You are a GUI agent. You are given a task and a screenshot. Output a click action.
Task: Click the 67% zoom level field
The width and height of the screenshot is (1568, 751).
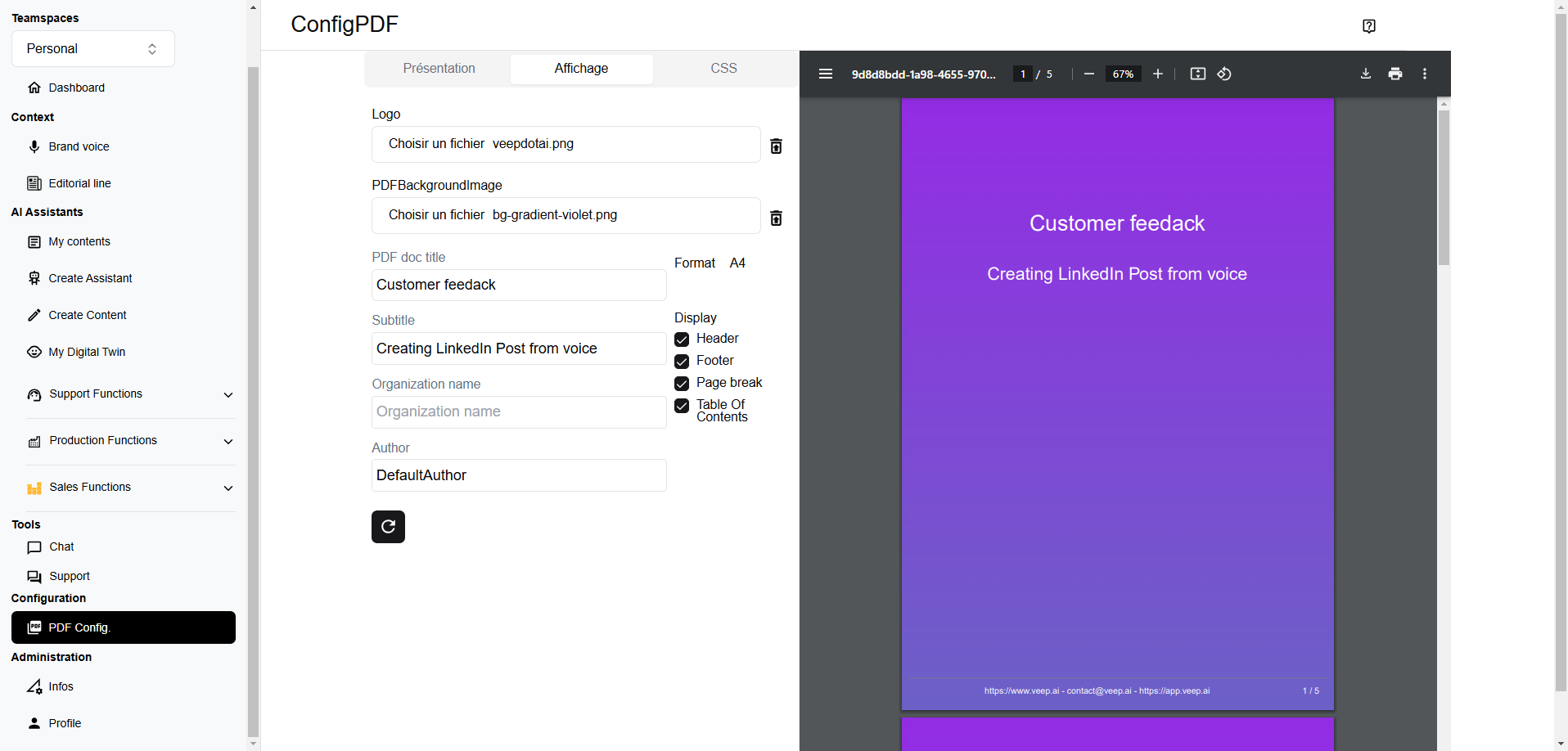1123,74
